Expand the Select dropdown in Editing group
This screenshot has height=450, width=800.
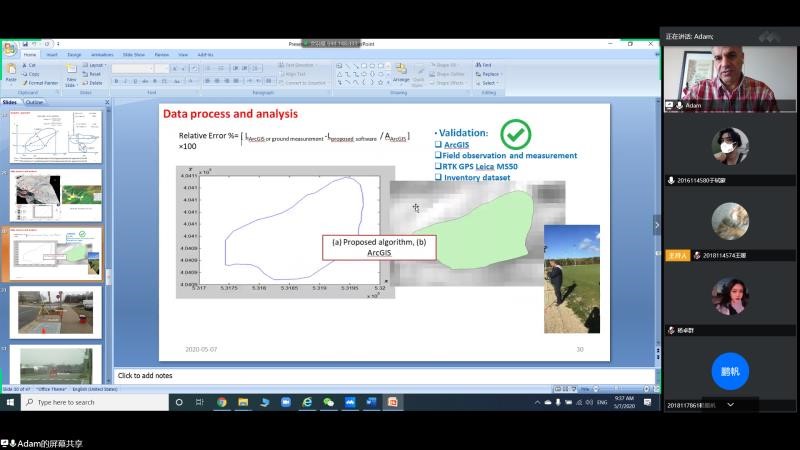click(489, 83)
